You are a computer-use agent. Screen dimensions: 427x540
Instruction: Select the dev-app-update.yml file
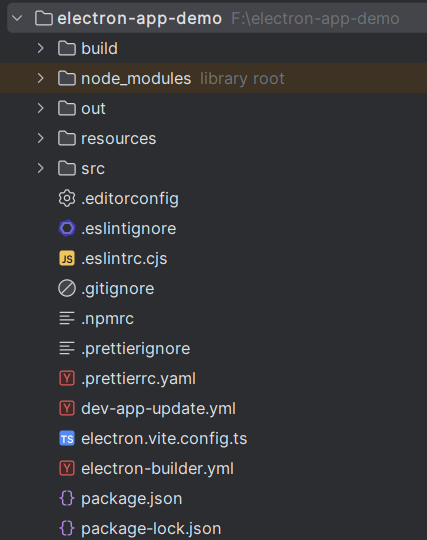pos(158,408)
